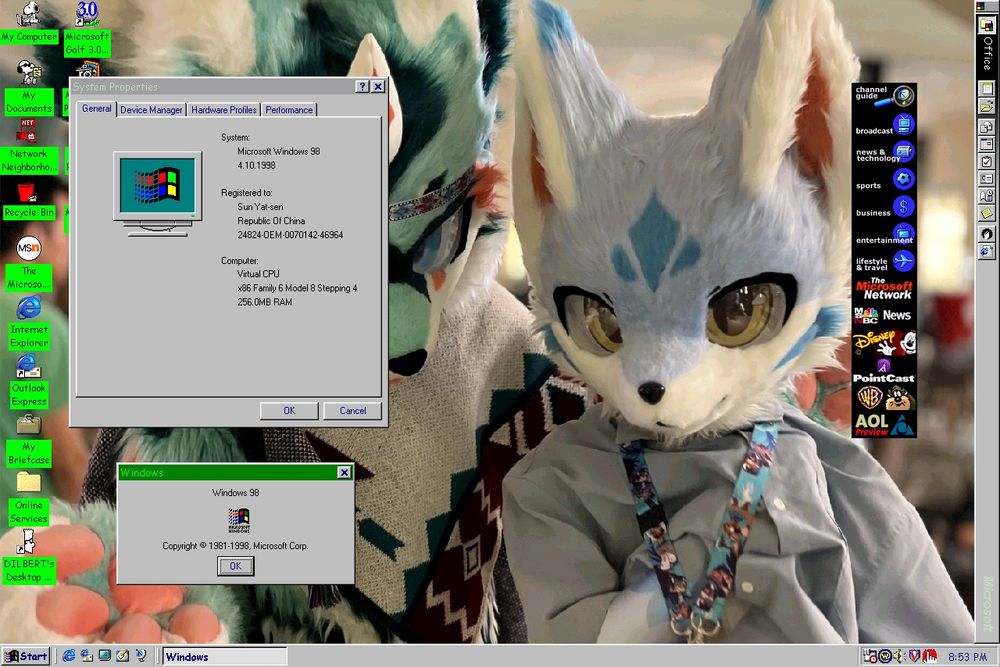1000x667 pixels.
Task: Open the Warner Bros channel
Action: pos(885,399)
